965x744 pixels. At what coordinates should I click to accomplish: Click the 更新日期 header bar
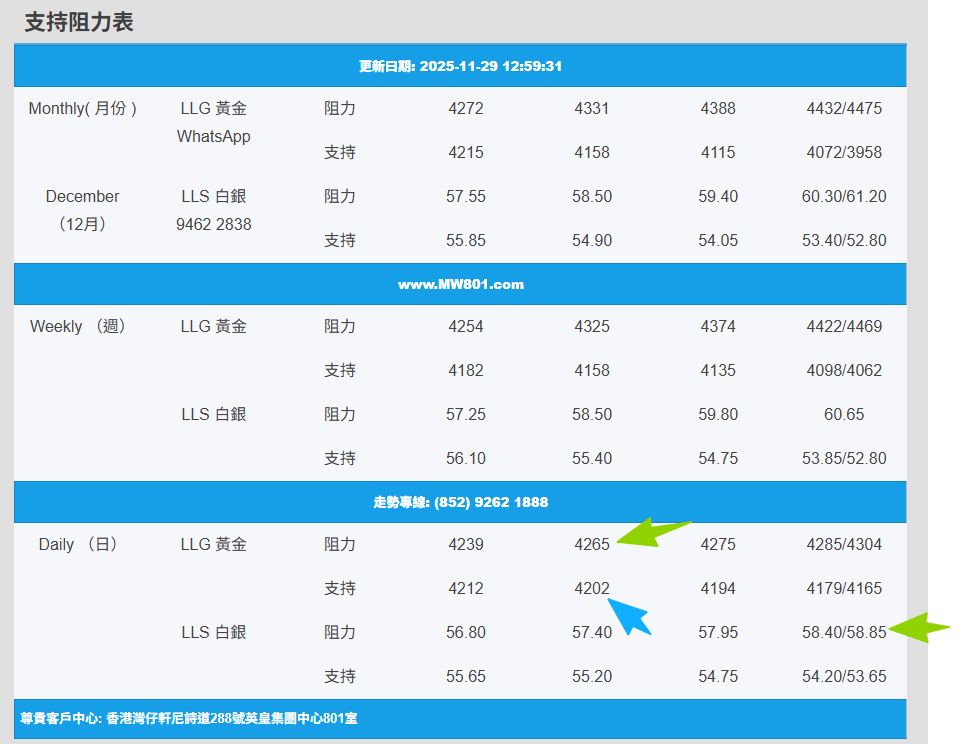(x=460, y=66)
